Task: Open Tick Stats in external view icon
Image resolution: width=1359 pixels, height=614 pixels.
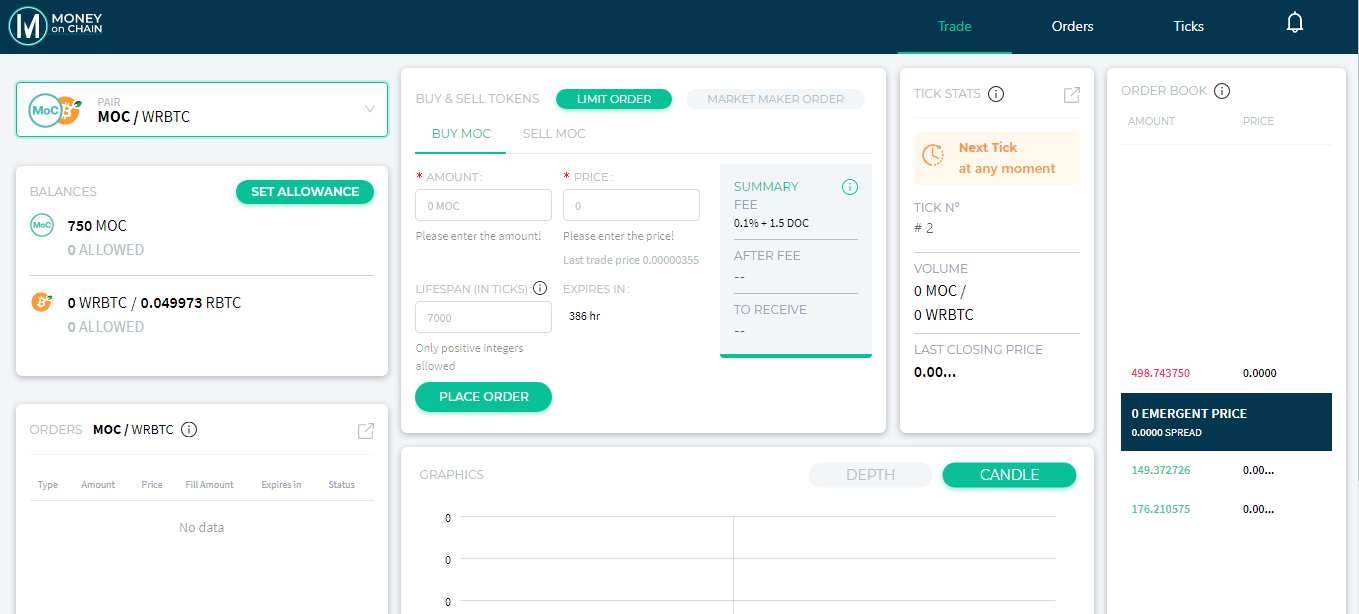Action: tap(1071, 95)
